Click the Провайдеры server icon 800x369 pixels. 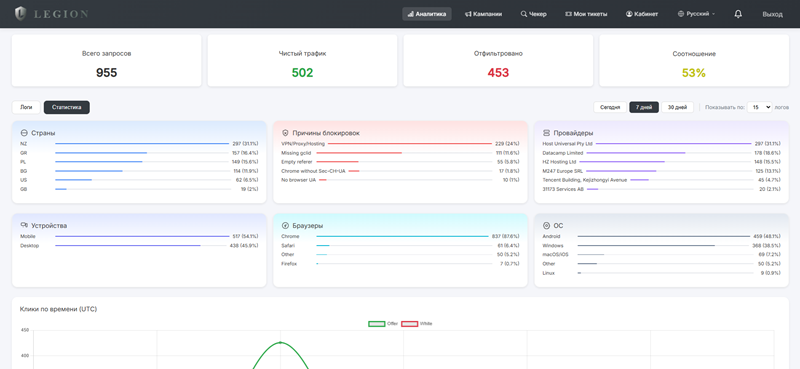(546, 133)
